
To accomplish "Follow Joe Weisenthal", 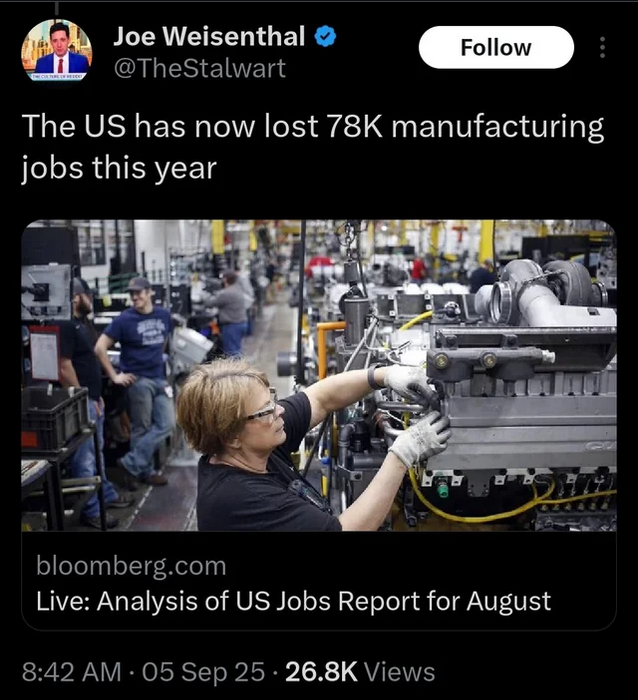I will coord(496,47).
